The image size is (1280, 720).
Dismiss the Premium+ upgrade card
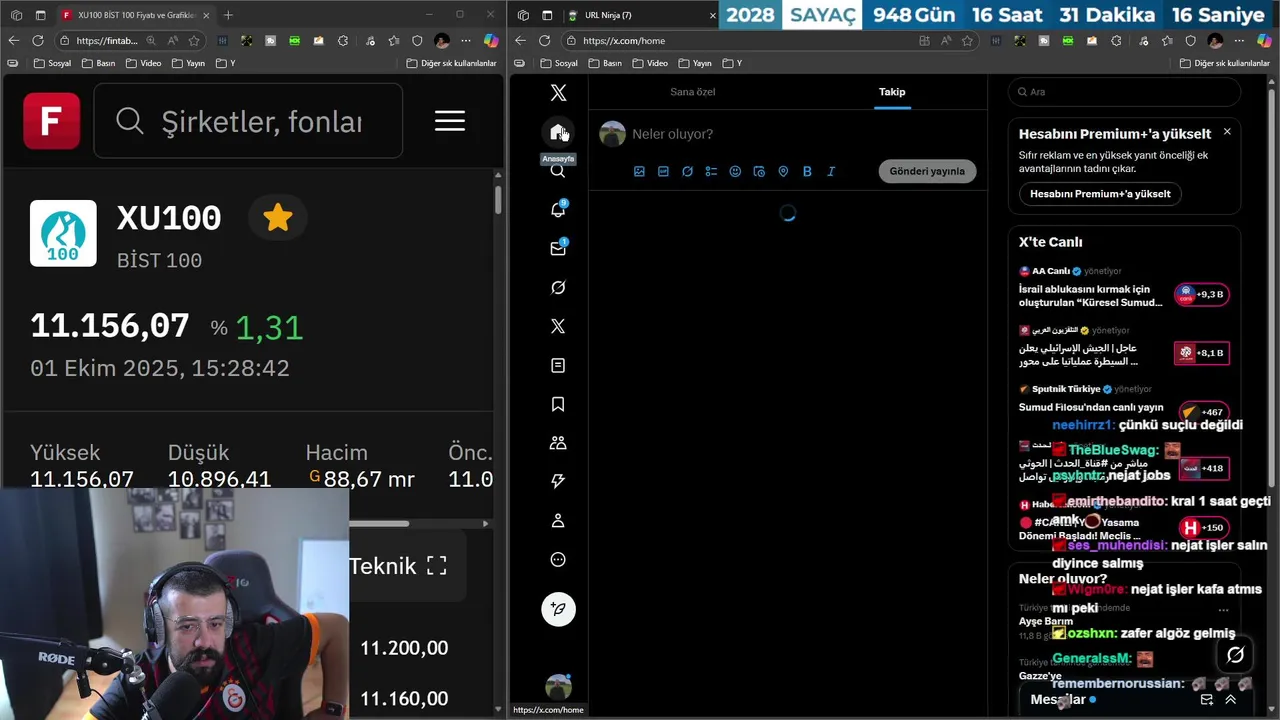click(1227, 131)
